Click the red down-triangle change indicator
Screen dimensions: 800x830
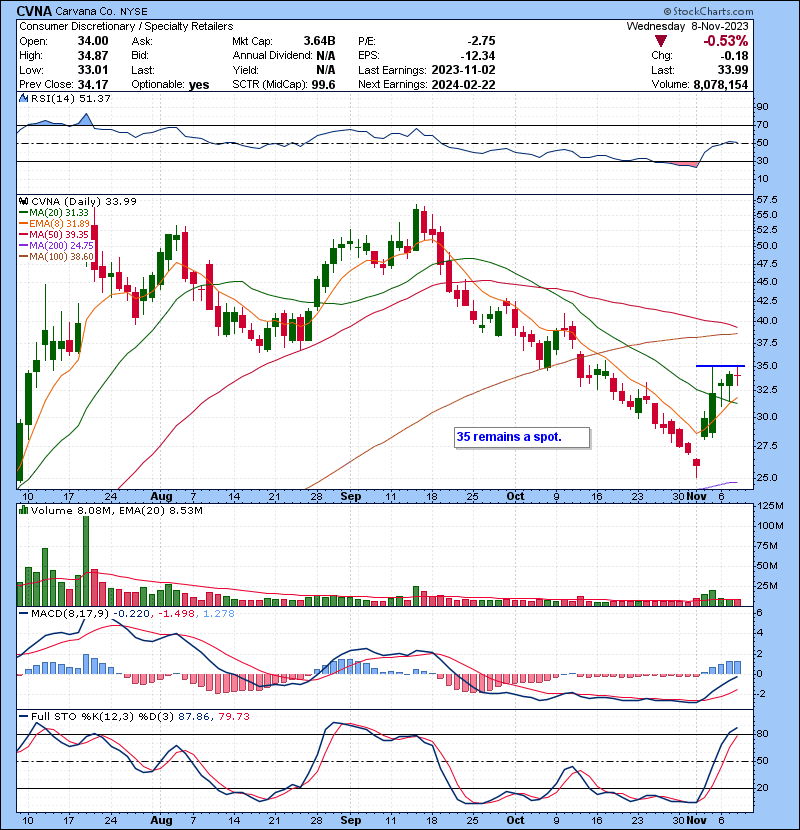pos(660,41)
